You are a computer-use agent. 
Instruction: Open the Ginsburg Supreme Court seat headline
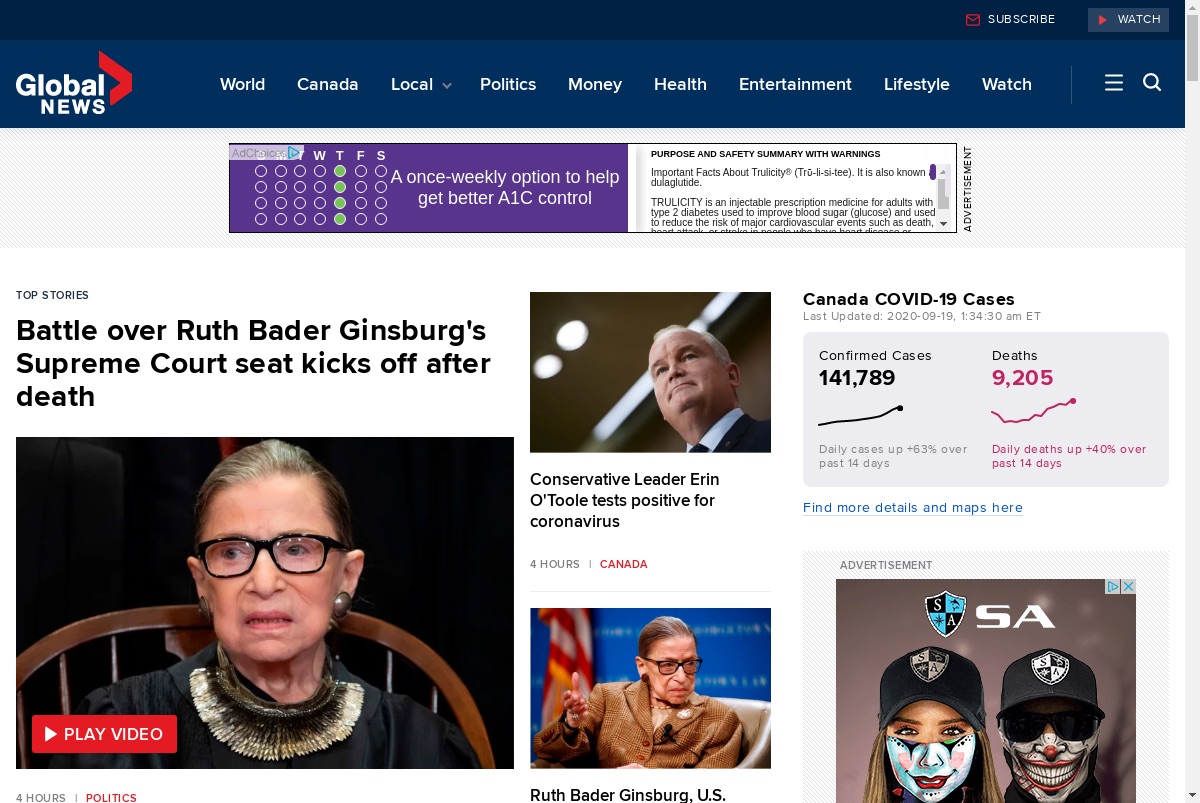click(254, 363)
